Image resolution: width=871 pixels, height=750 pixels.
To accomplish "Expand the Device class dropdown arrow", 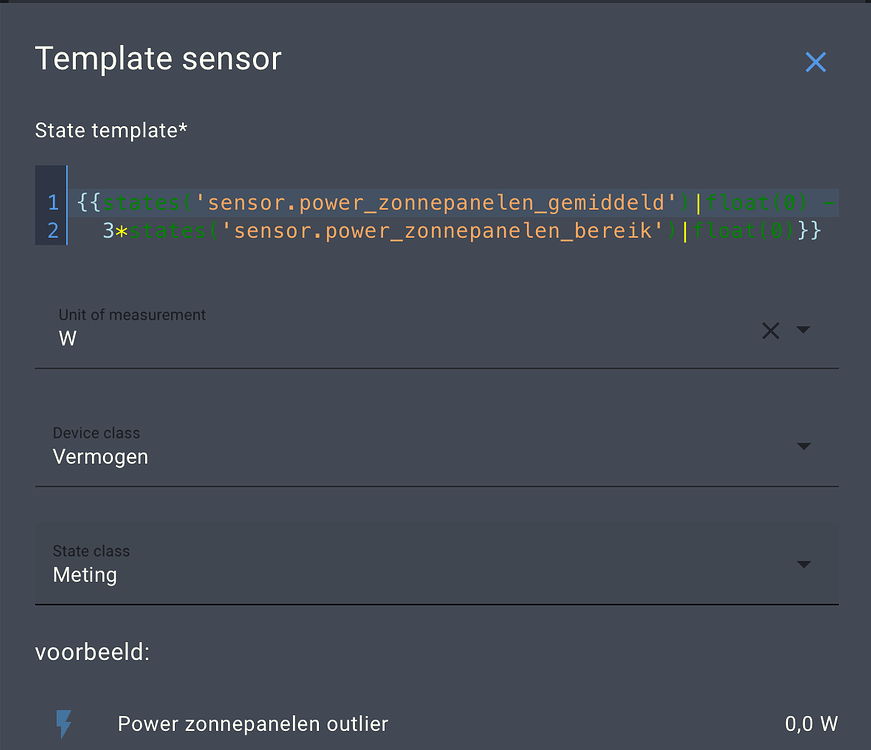I will click(804, 446).
